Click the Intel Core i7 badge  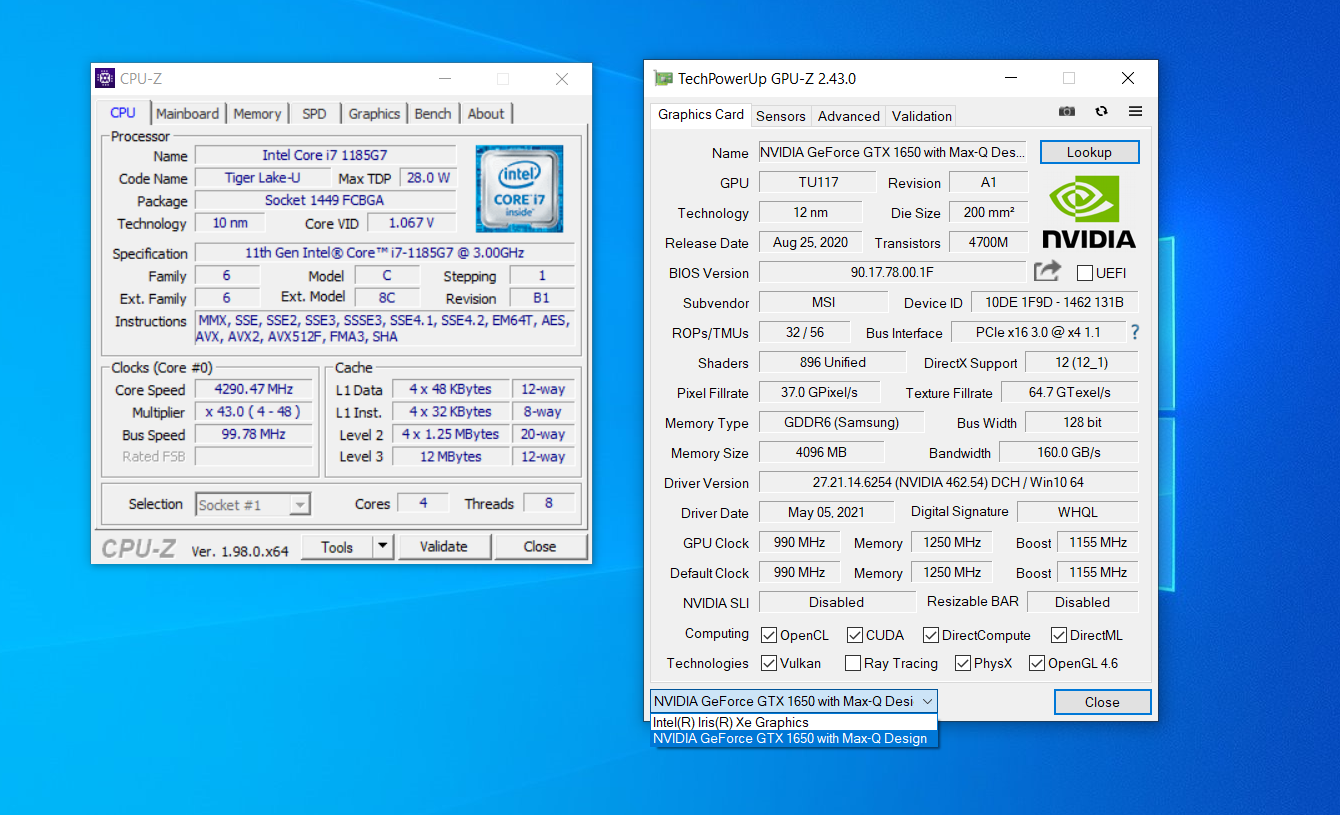tap(519, 189)
